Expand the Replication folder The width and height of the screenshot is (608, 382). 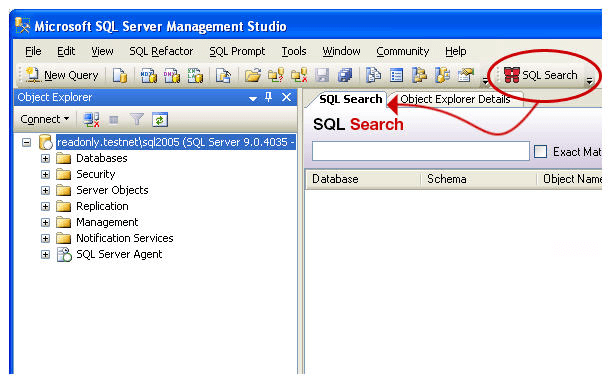pyautogui.click(x=45, y=206)
